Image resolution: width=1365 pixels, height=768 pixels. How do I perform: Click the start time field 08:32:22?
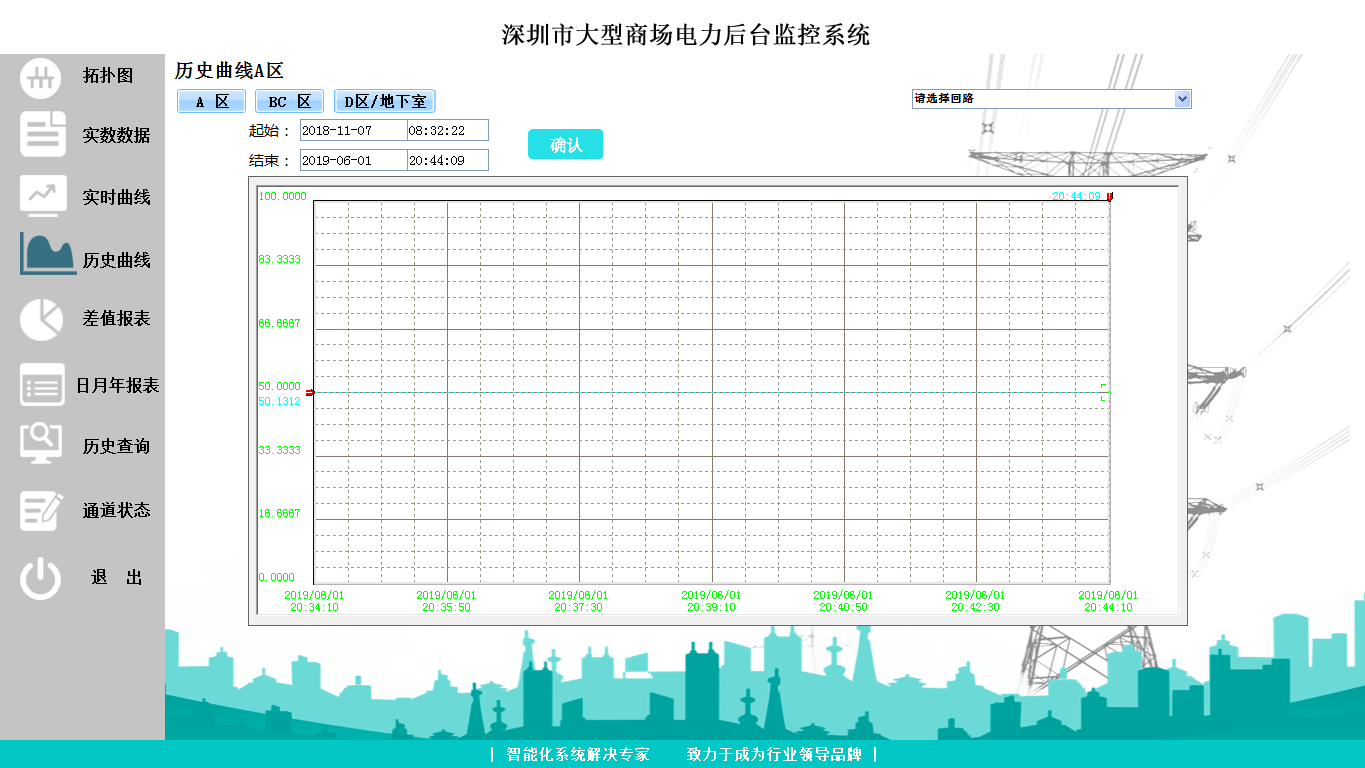(x=447, y=131)
